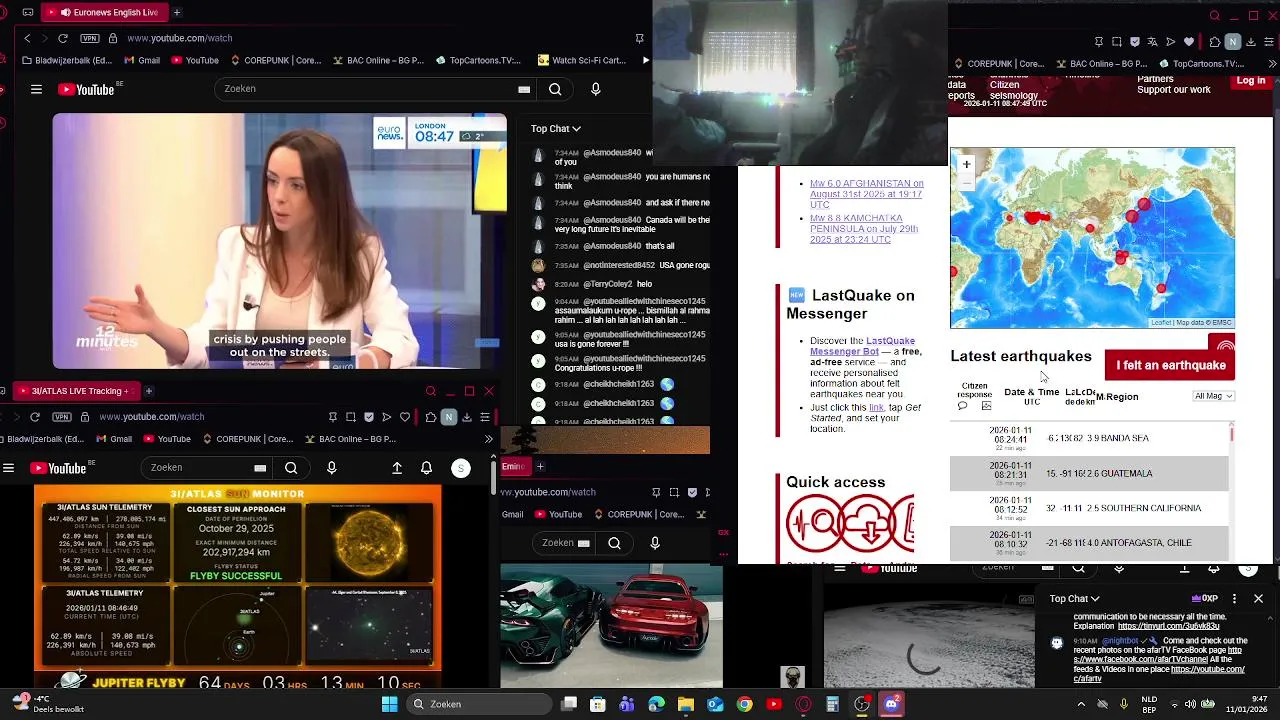Zoom in on the earthquake map
Viewport: 1280px width, 720px height.
pos(966,164)
